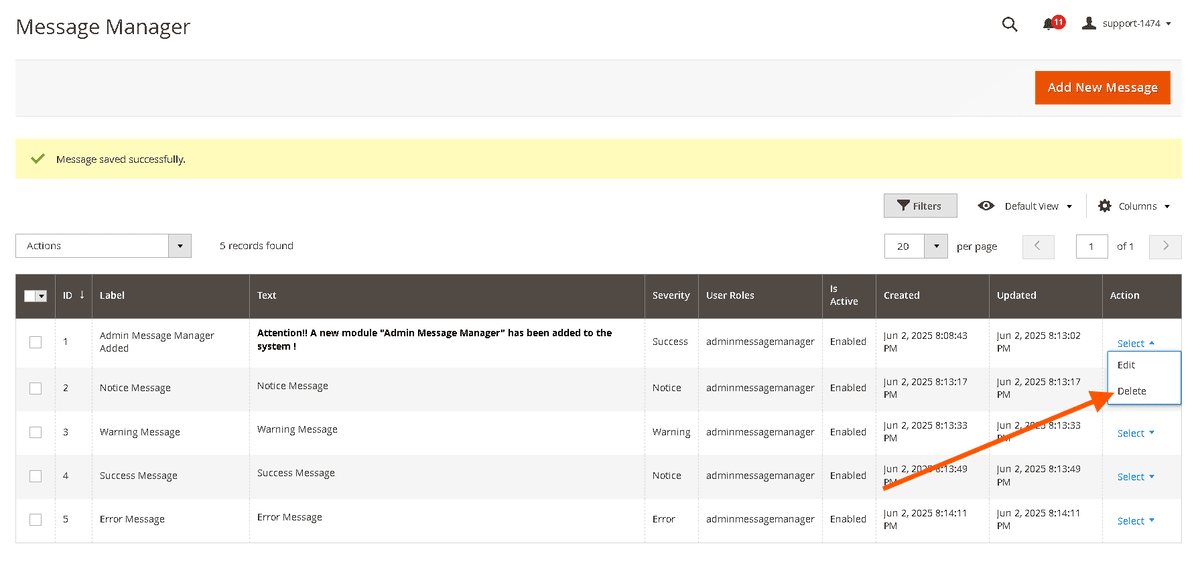
Task: Click the search magnifier icon
Action: coord(1009,24)
